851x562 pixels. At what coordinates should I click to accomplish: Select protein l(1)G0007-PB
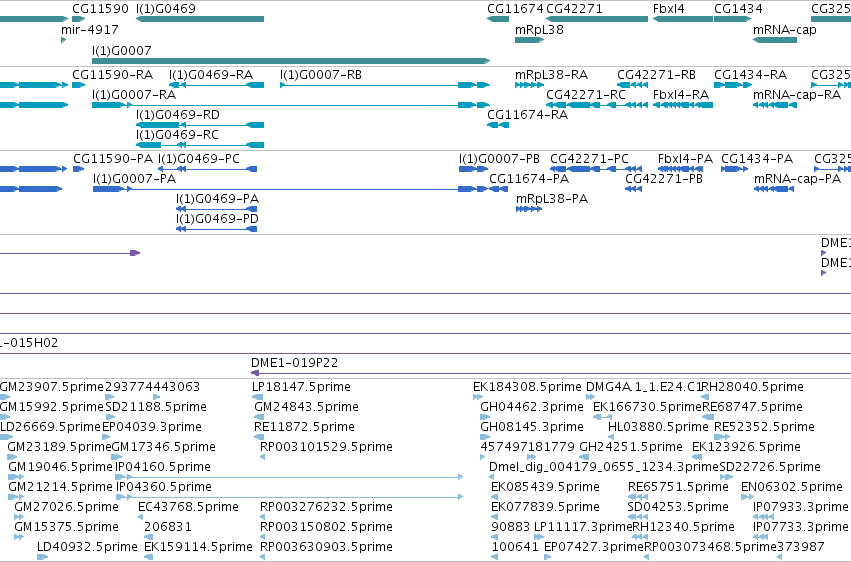(473, 169)
